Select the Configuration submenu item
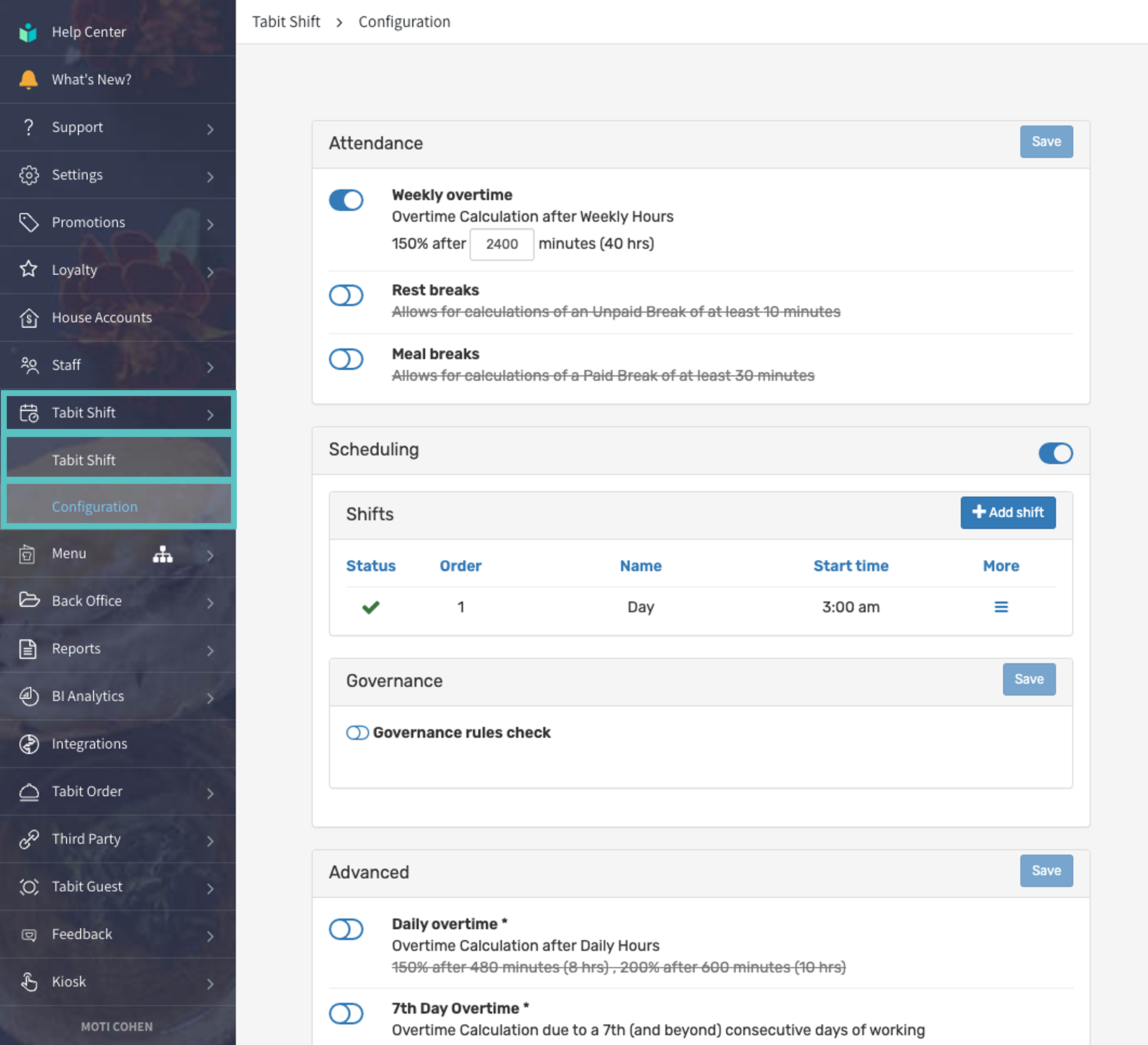The height and width of the screenshot is (1045, 1148). click(119, 506)
